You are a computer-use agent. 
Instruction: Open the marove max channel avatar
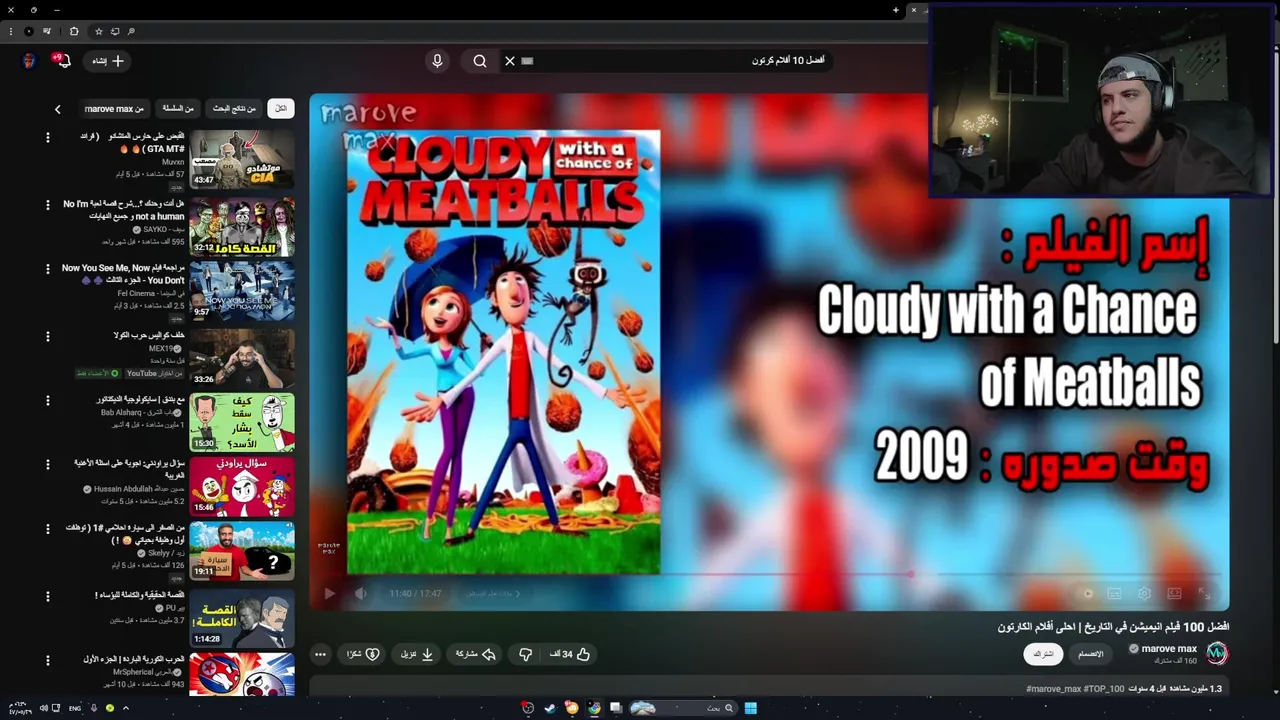[x=1217, y=654]
